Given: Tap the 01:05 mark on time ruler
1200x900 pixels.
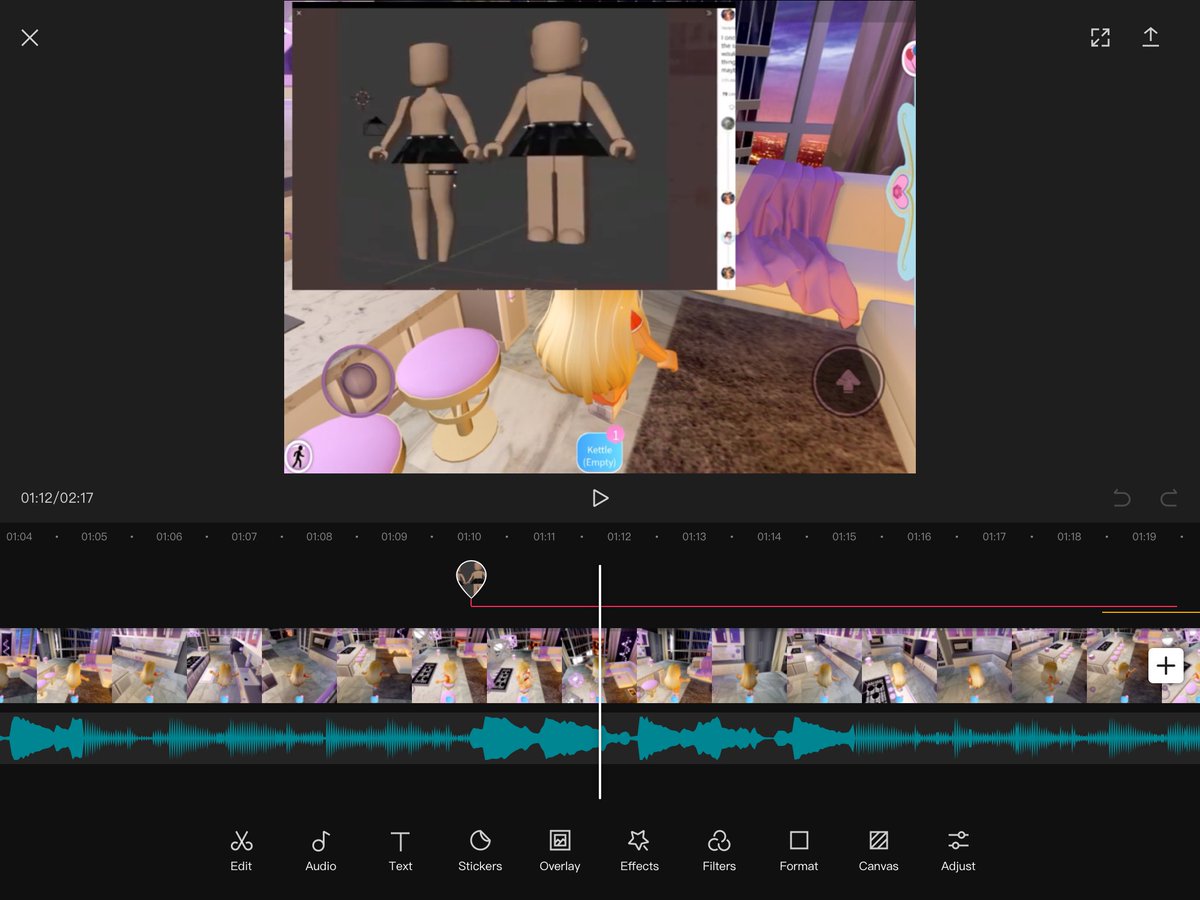Looking at the screenshot, I should pyautogui.click(x=94, y=537).
